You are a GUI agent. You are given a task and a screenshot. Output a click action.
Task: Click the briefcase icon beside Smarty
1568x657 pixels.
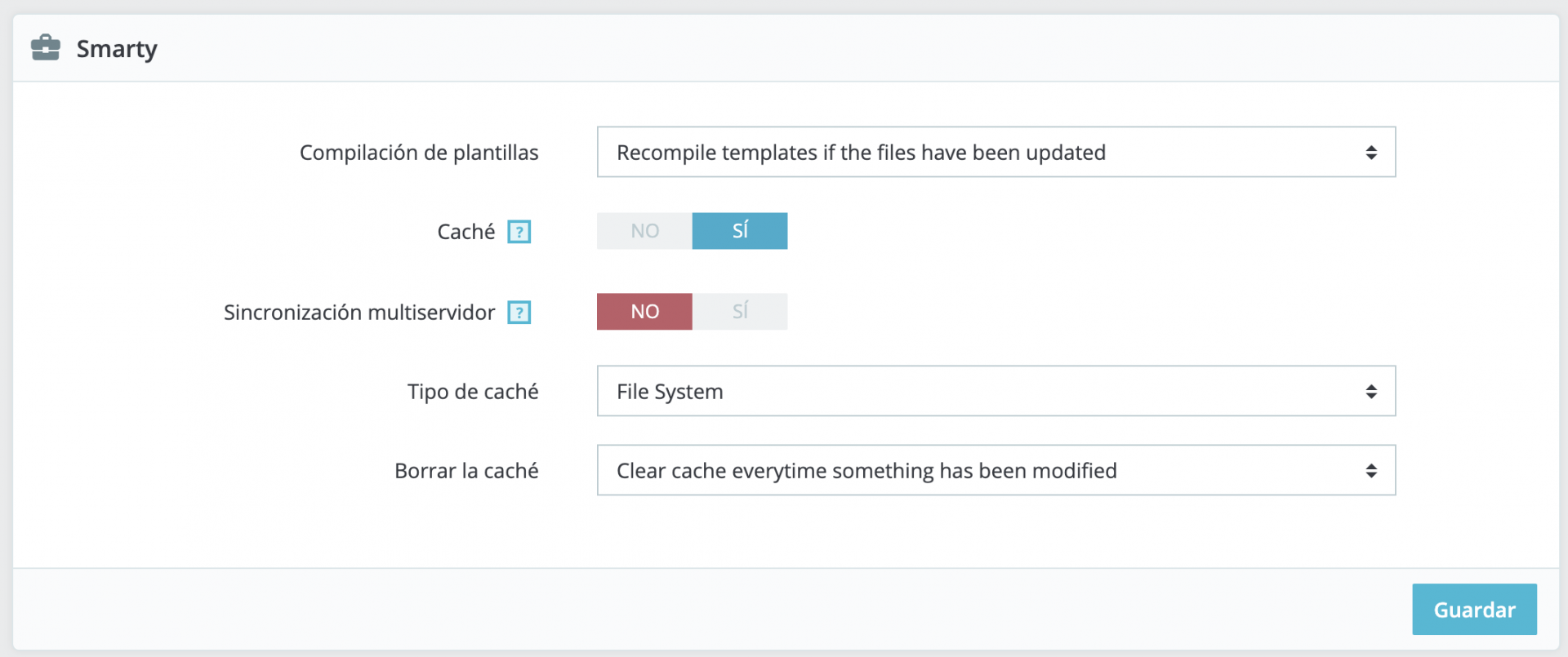(x=46, y=48)
